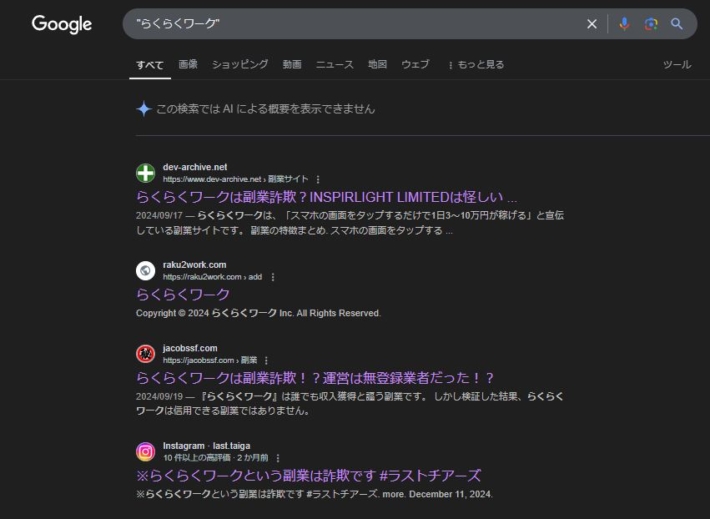Expand the もっと見る menu

point(476,65)
